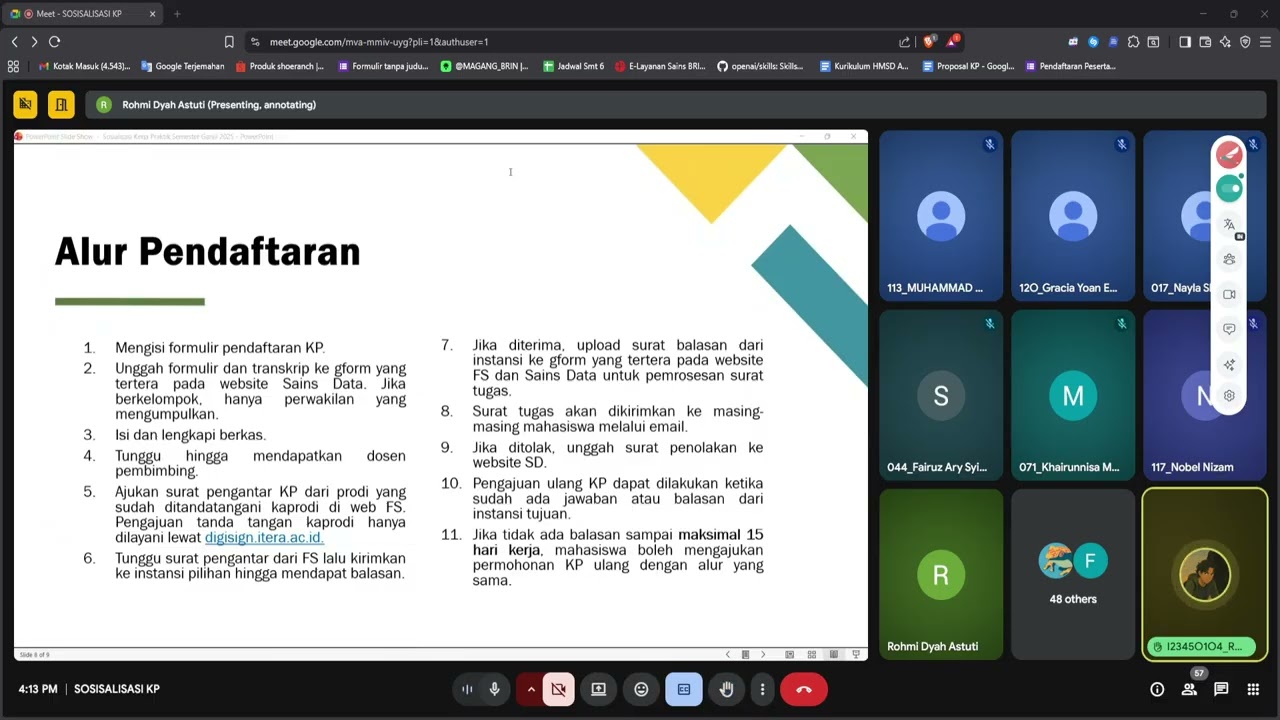Open the browser hamburger menu
The width and height of the screenshot is (1280, 720).
point(1265,42)
